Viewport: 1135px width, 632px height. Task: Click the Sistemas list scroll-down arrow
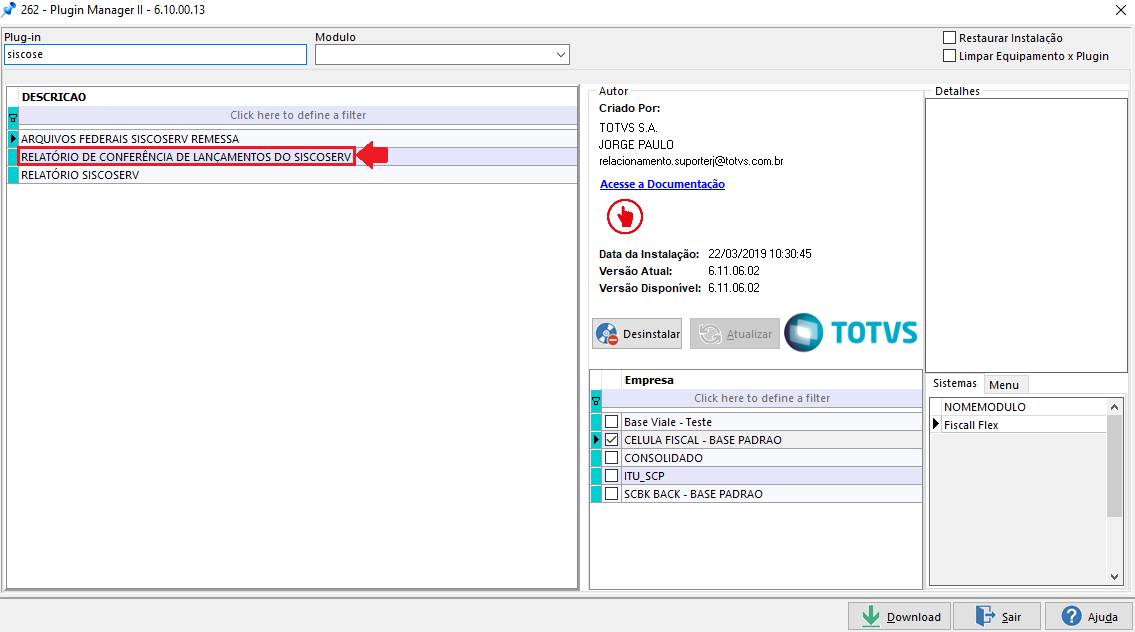[x=1114, y=576]
